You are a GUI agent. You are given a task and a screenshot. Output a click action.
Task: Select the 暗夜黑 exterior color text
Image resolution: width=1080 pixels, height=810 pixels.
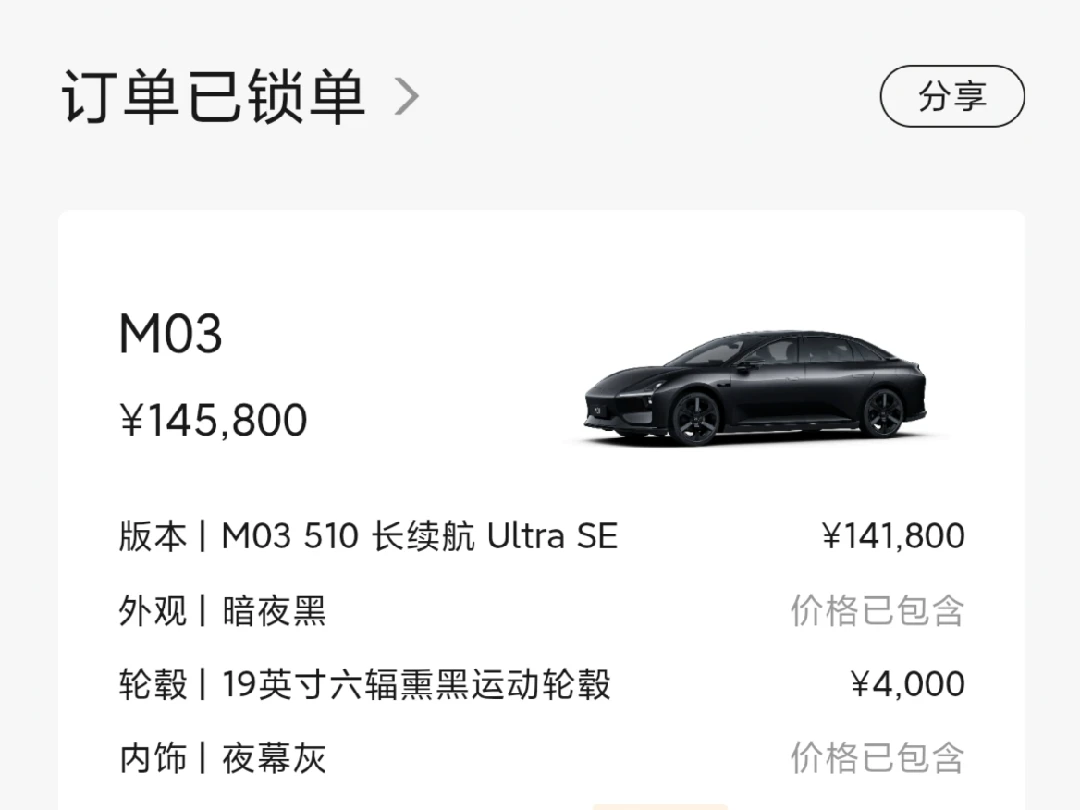tap(274, 611)
